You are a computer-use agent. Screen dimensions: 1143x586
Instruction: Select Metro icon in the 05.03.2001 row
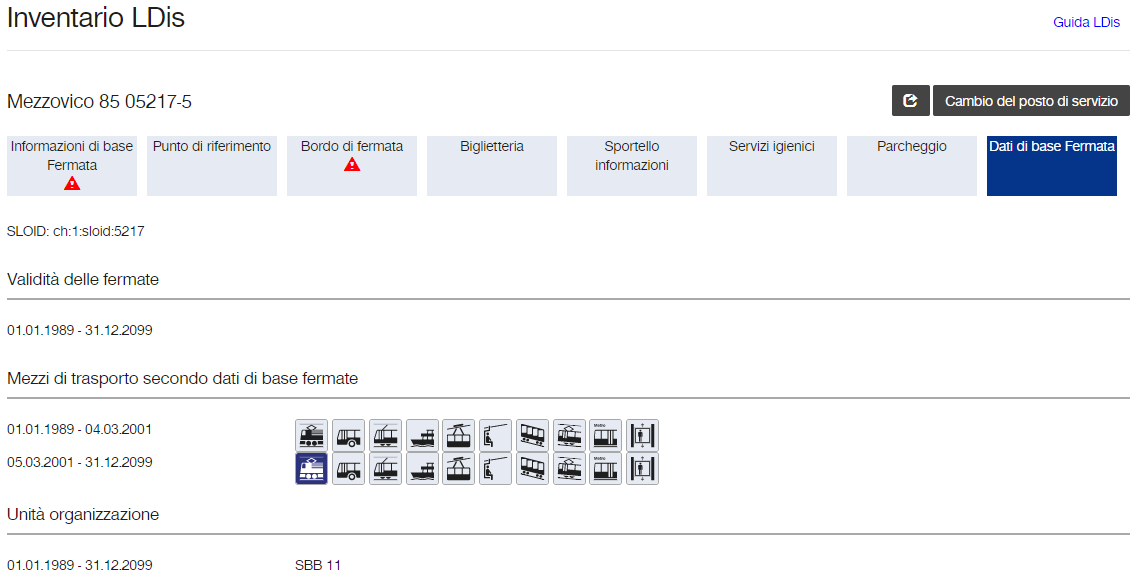(606, 469)
